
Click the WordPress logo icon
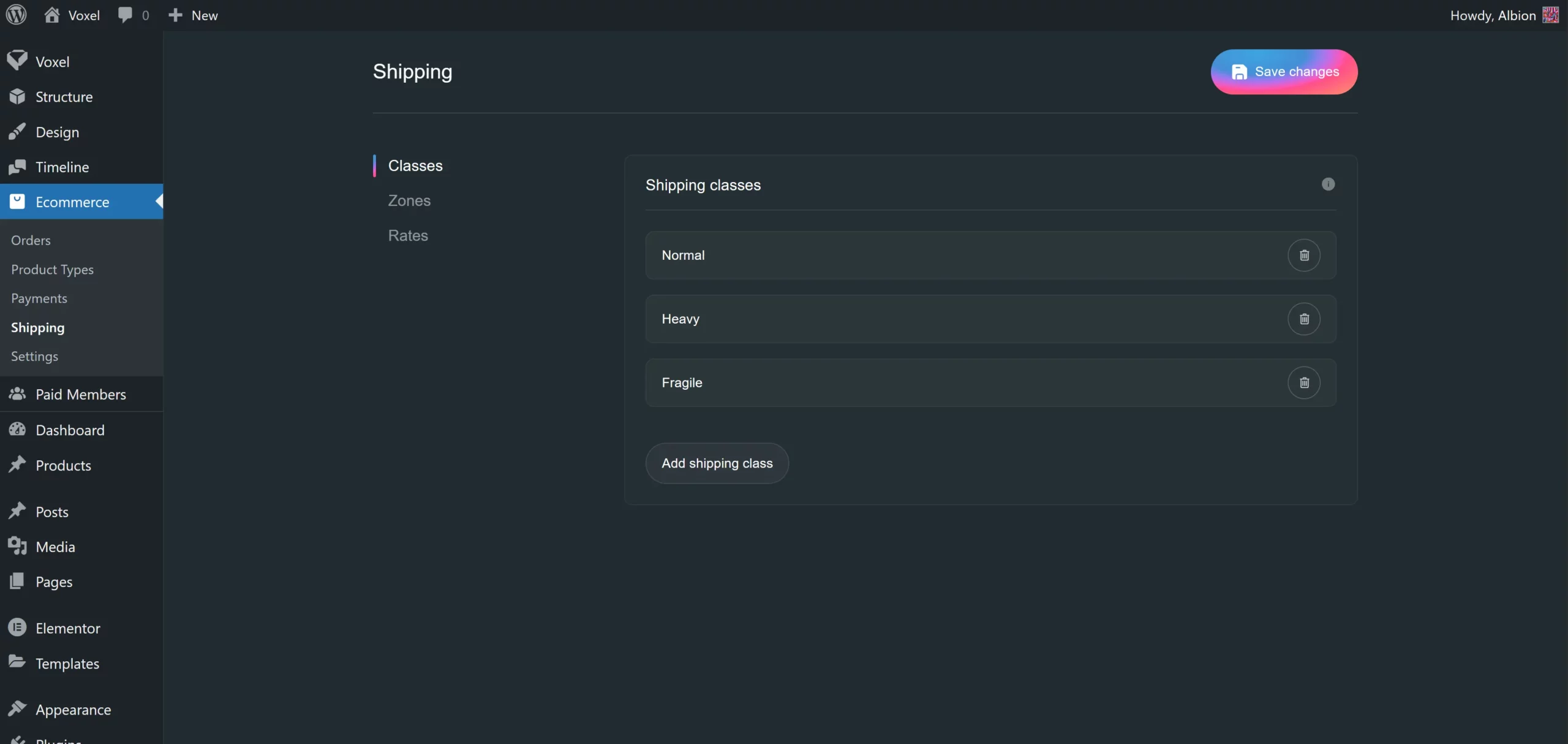17,15
